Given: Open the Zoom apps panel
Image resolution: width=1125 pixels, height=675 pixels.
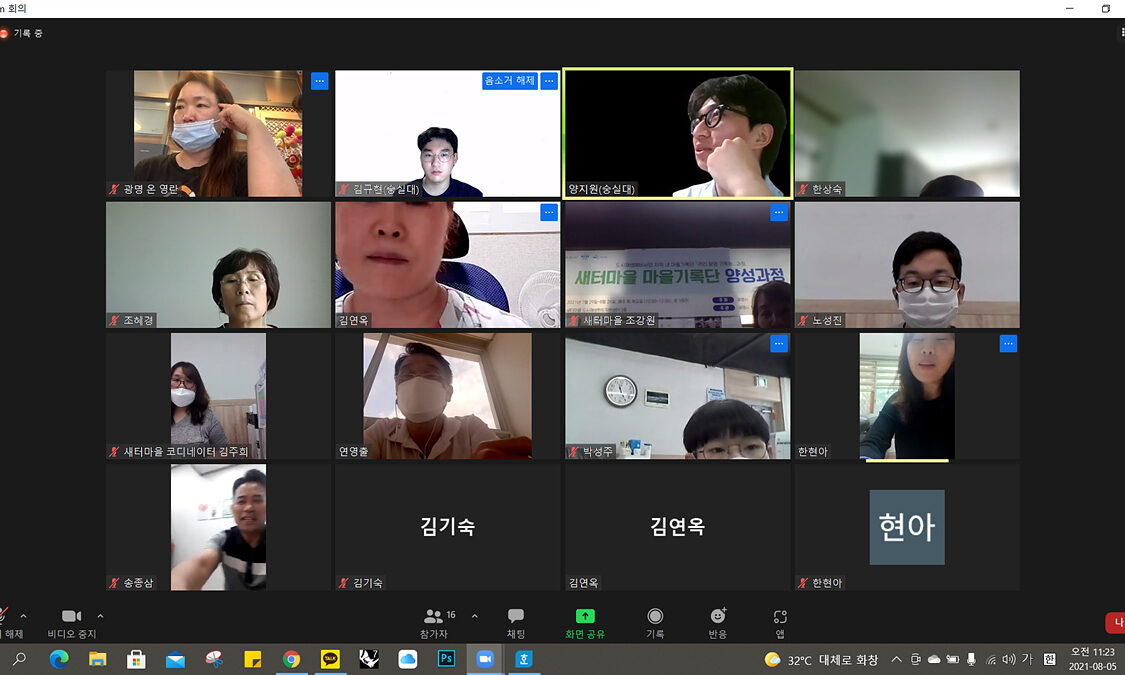Looking at the screenshot, I should [780, 622].
